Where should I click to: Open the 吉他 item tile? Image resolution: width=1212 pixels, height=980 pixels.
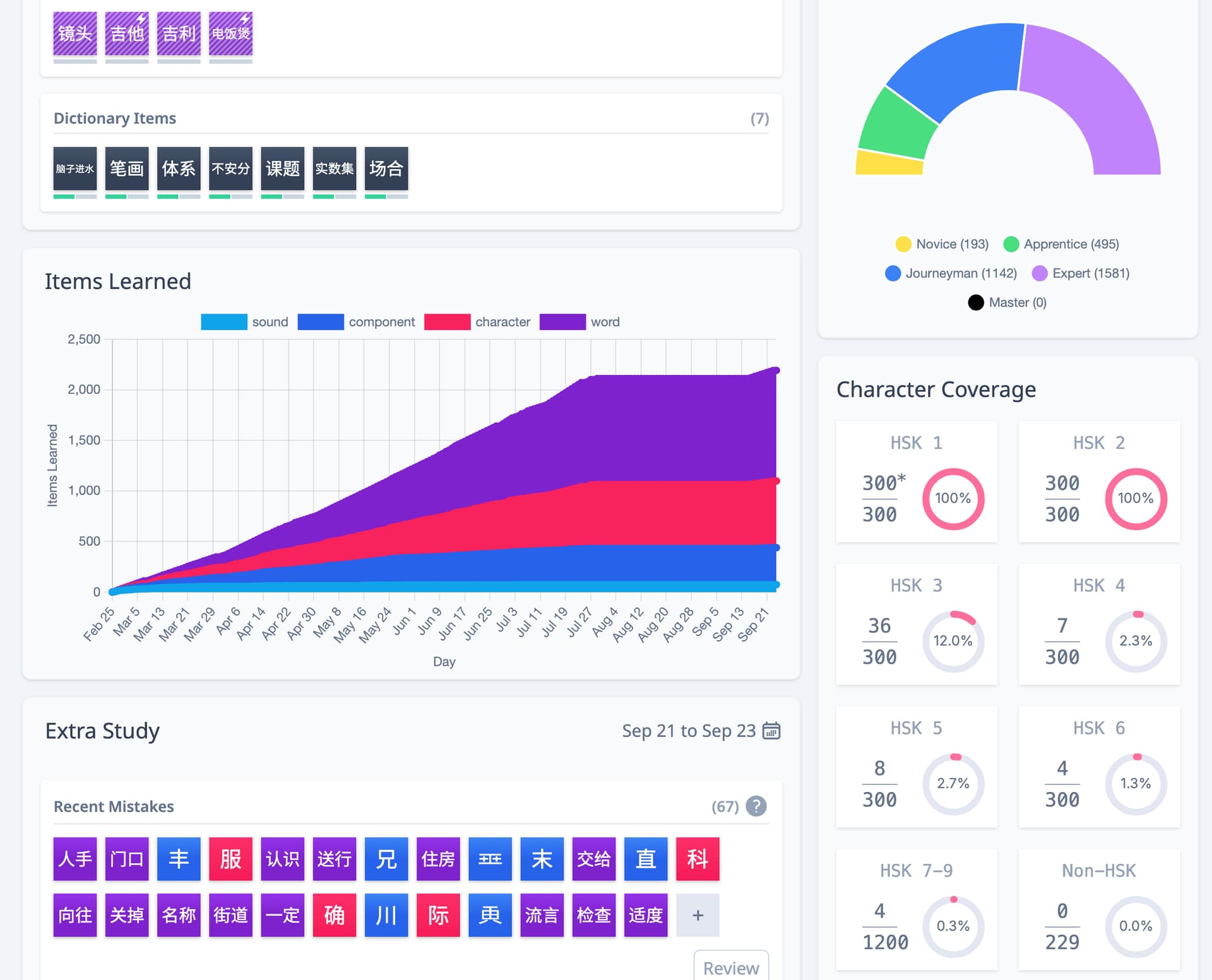point(127,33)
